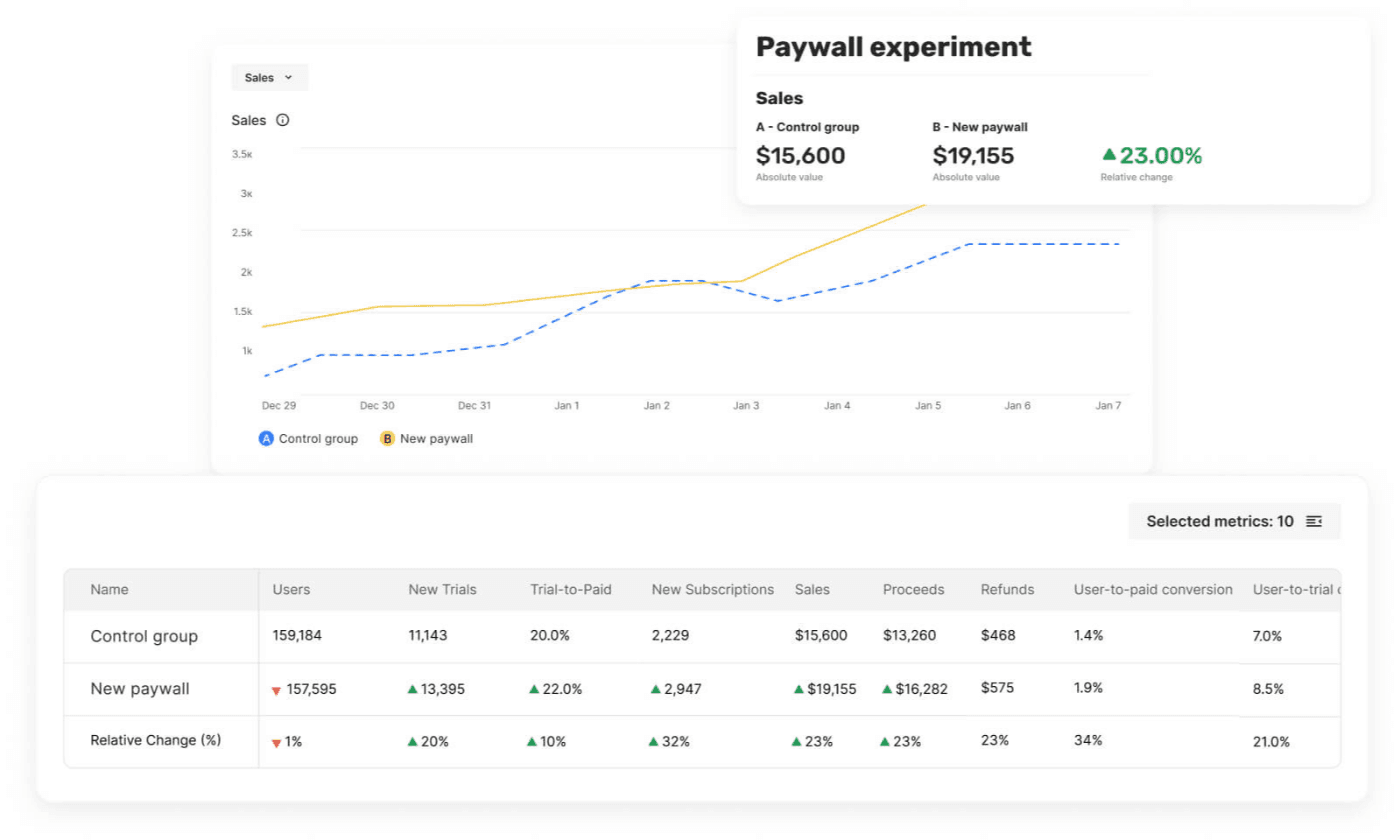The height and width of the screenshot is (840, 1400).
Task: Click the green arrow beside 23.00% relative change
Action: pyautogui.click(x=1110, y=154)
